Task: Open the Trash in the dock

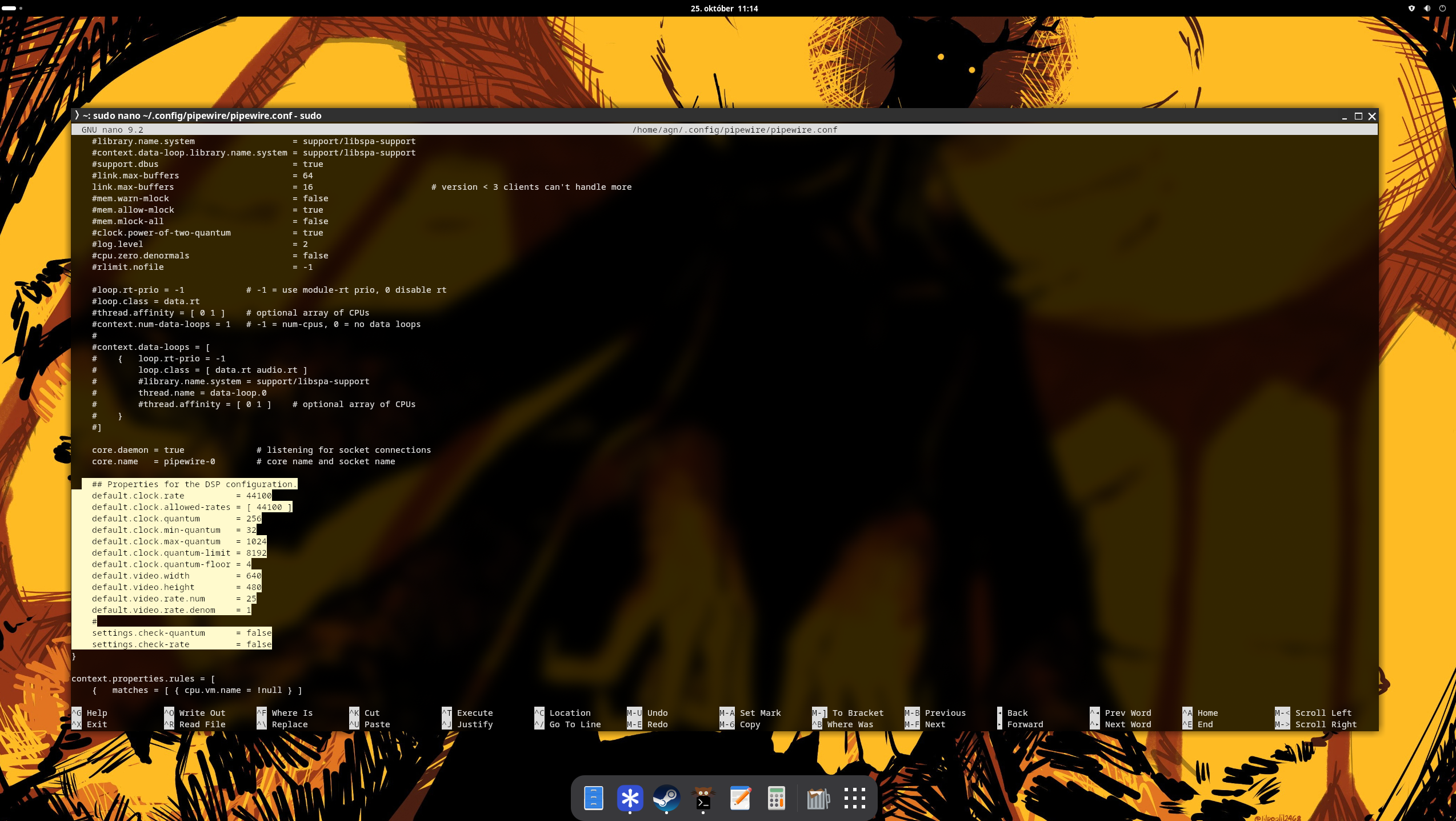Action: 818,798
